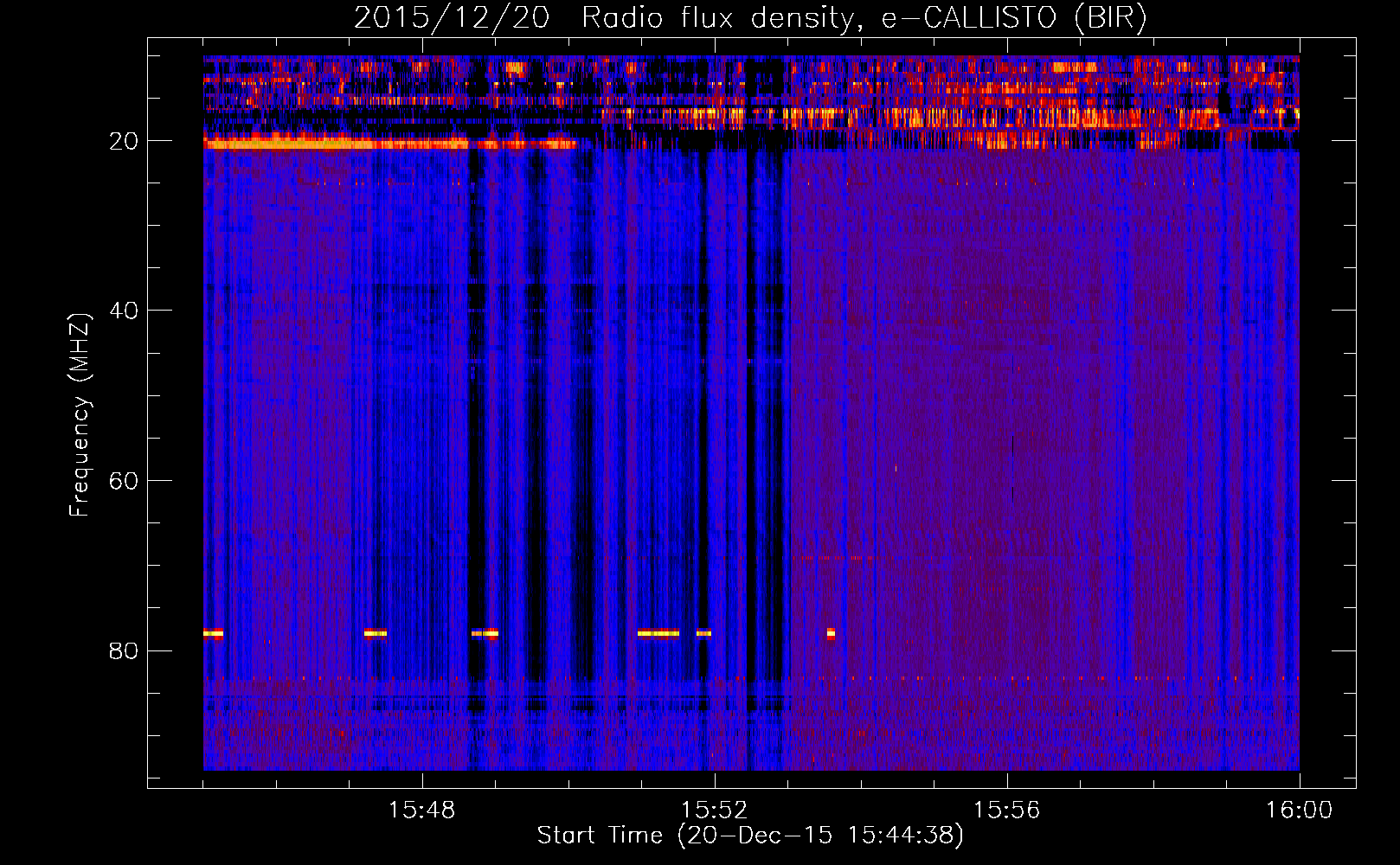Click the "15:56" time tick label
This screenshot has width=1400, height=865.
click(x=1006, y=811)
